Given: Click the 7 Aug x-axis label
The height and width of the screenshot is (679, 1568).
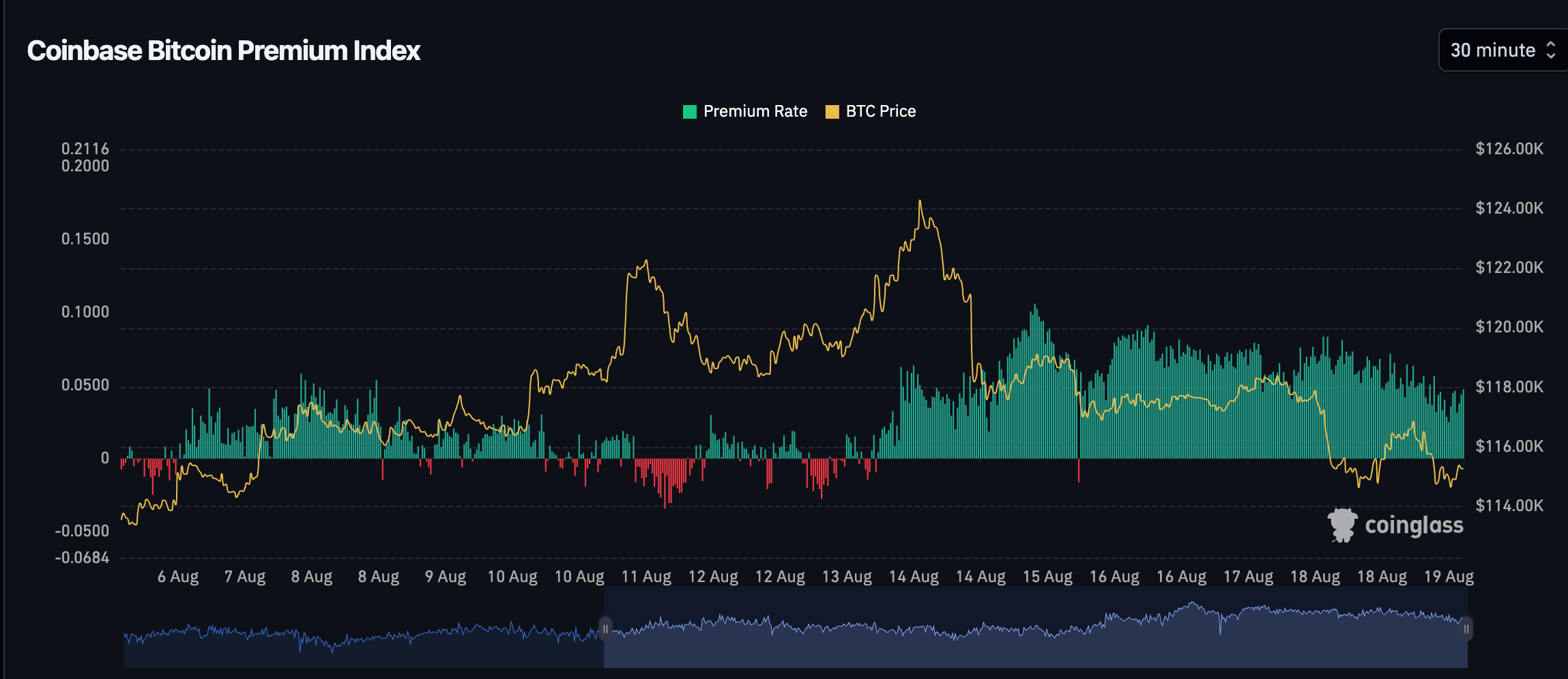Looking at the screenshot, I should tap(245, 577).
